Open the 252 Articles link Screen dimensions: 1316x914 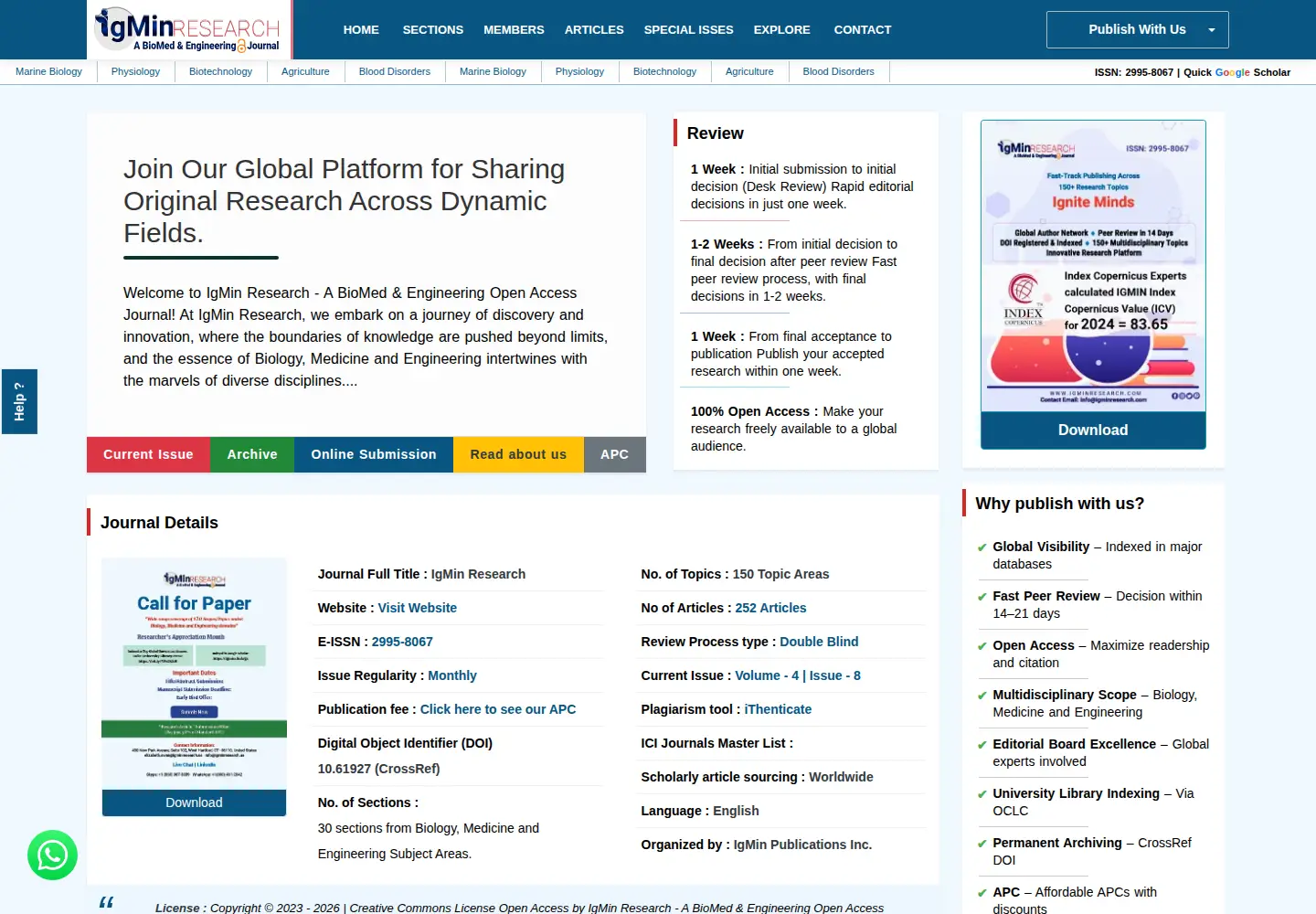click(x=770, y=608)
